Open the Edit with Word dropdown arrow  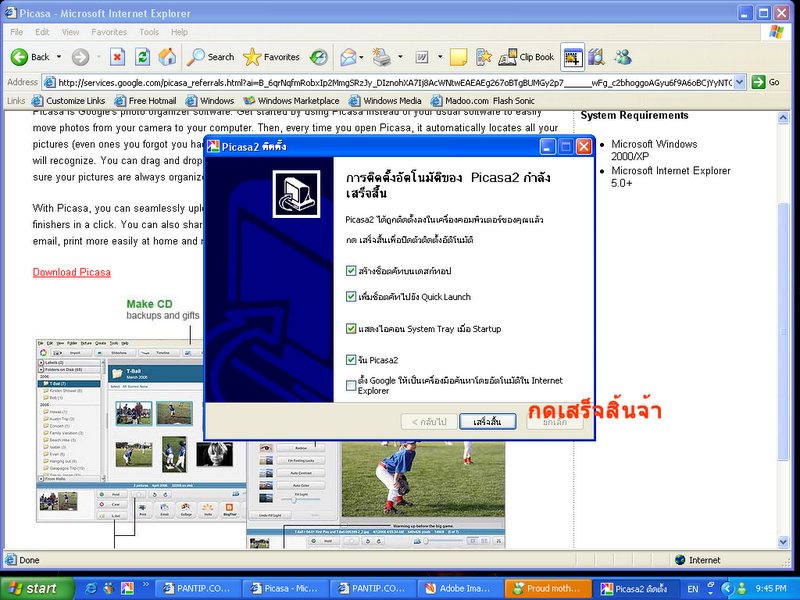440,57
